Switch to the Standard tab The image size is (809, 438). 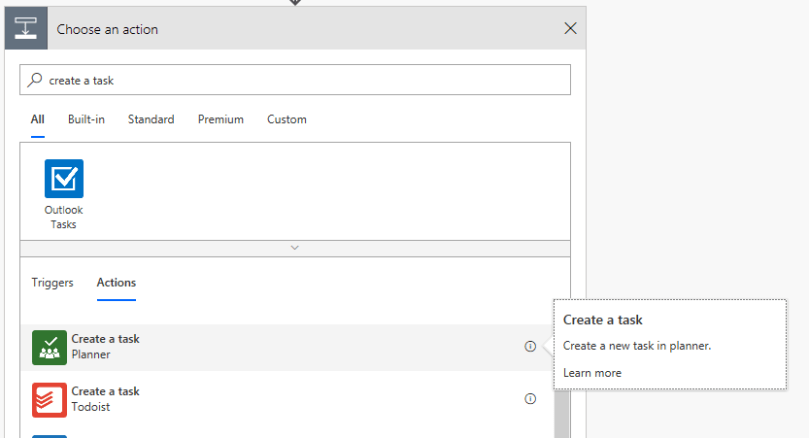click(151, 120)
